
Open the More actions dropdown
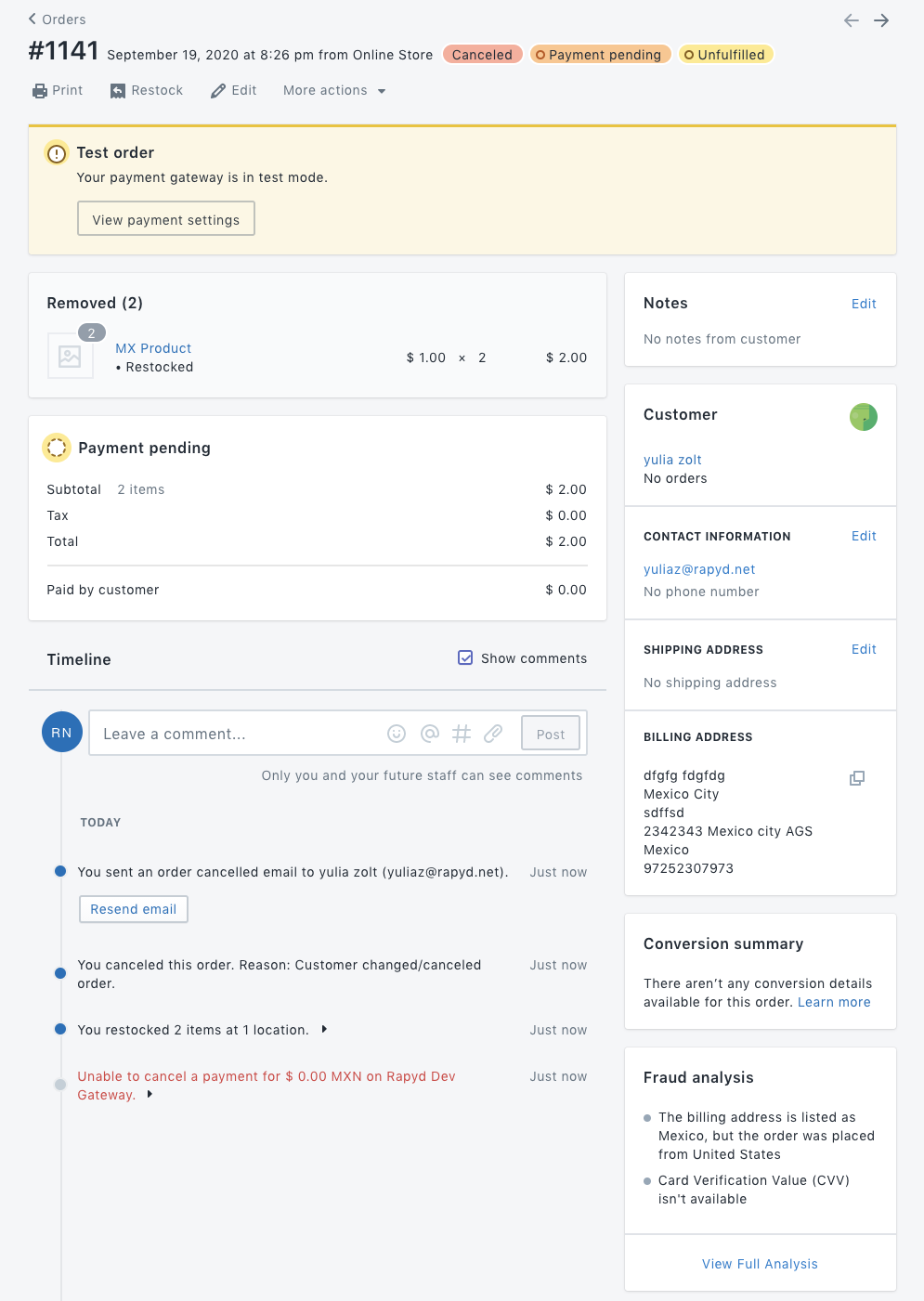pyautogui.click(x=334, y=90)
